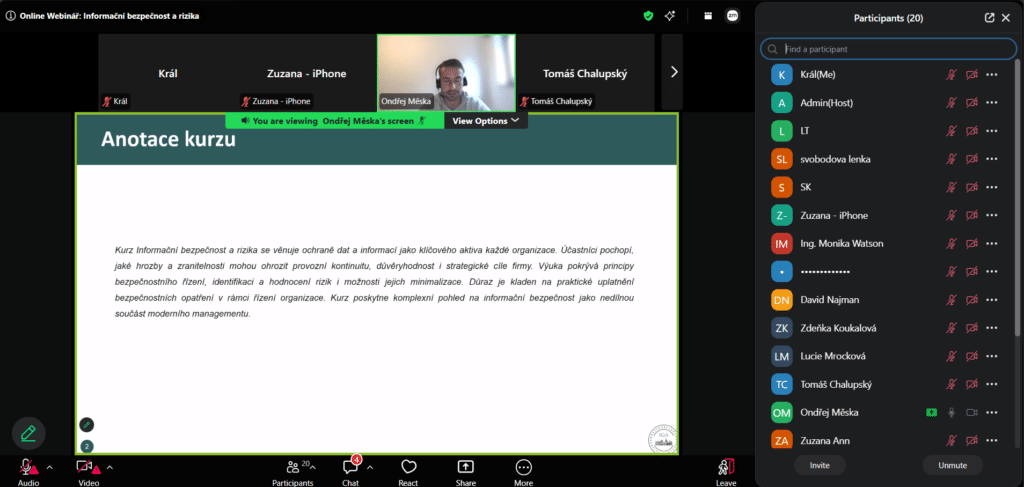
Task: Click the Find a participant field
Action: coord(889,49)
